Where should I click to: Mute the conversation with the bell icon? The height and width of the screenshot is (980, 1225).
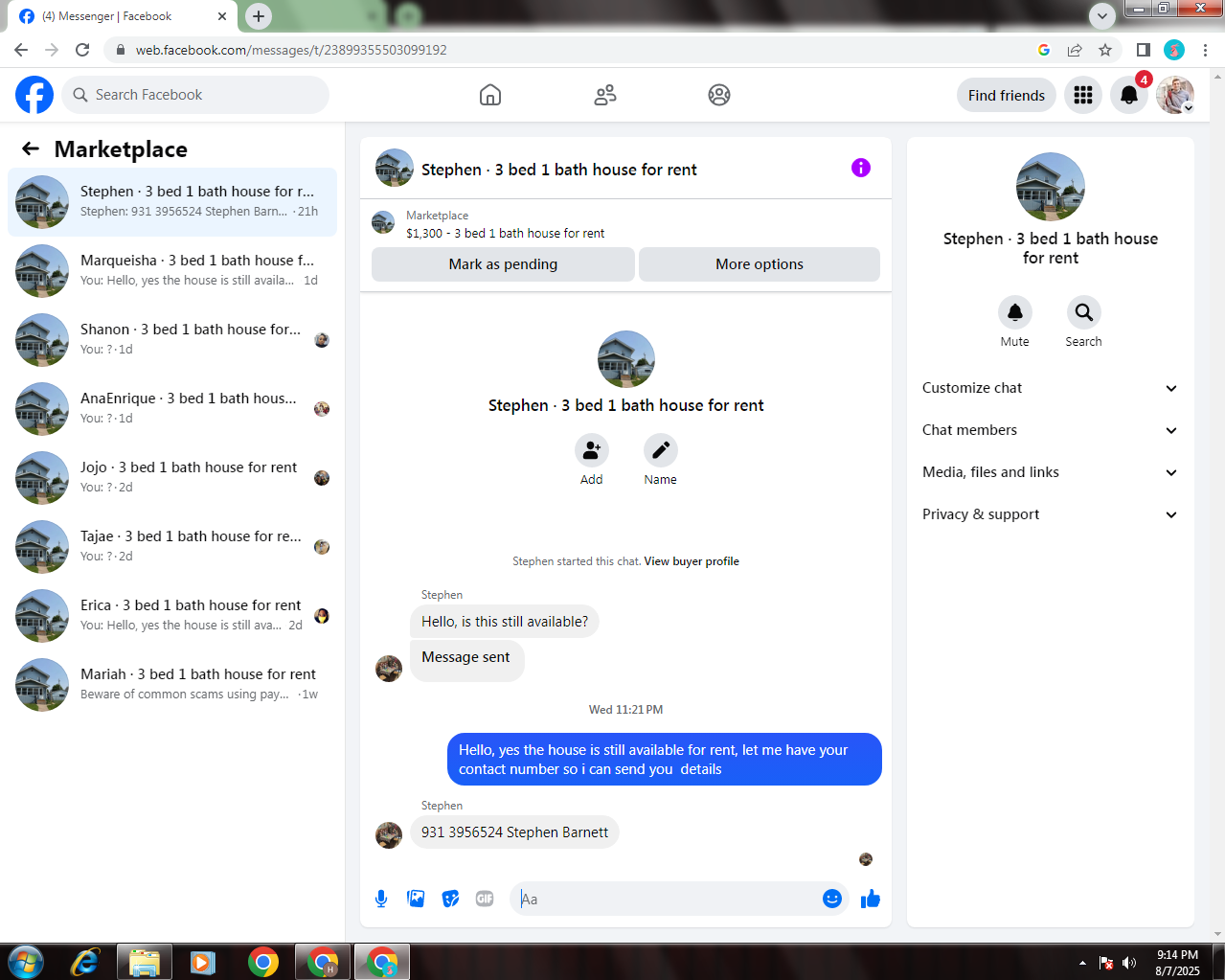pyautogui.click(x=1015, y=312)
